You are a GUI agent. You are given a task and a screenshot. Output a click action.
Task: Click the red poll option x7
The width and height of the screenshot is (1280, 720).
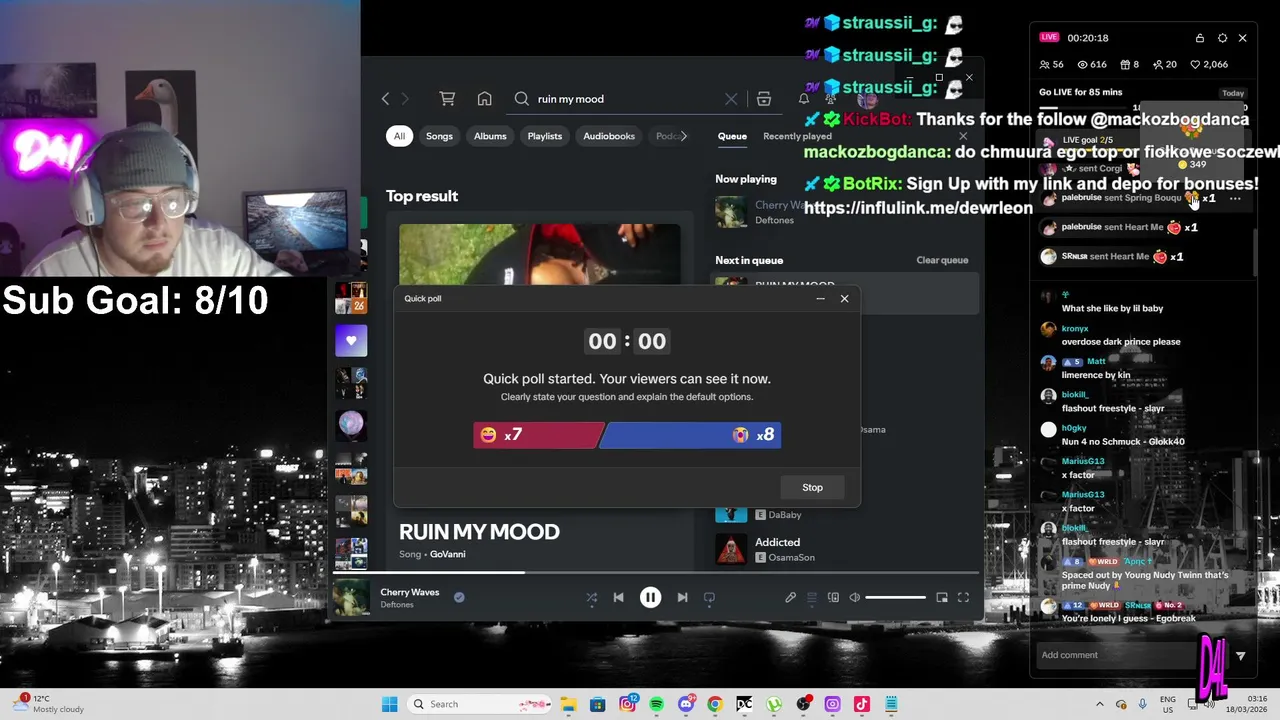pyautogui.click(x=537, y=435)
